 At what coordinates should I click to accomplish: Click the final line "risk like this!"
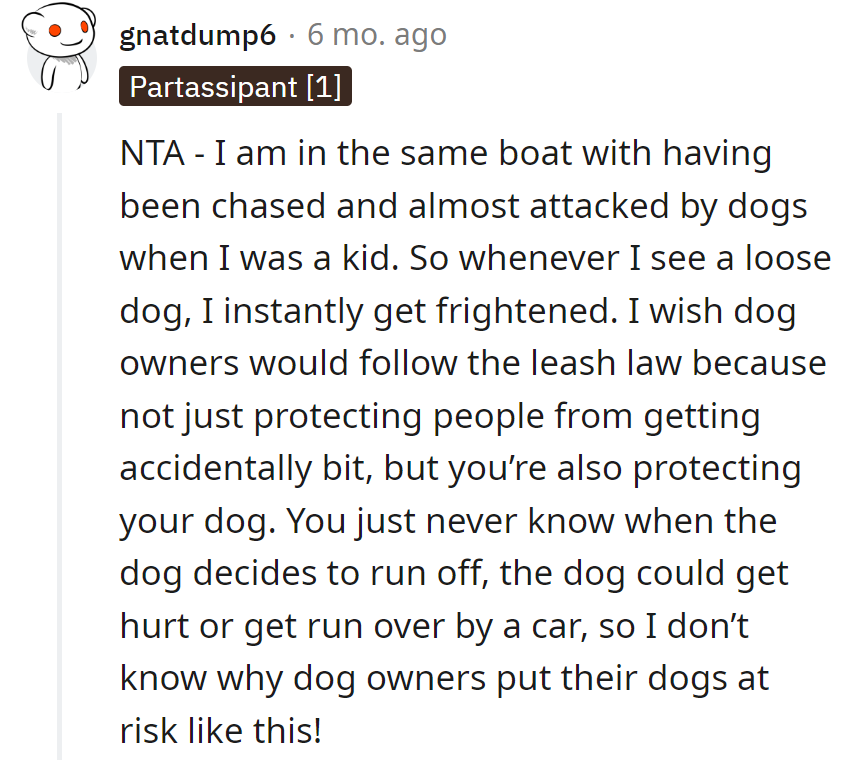coord(221,731)
